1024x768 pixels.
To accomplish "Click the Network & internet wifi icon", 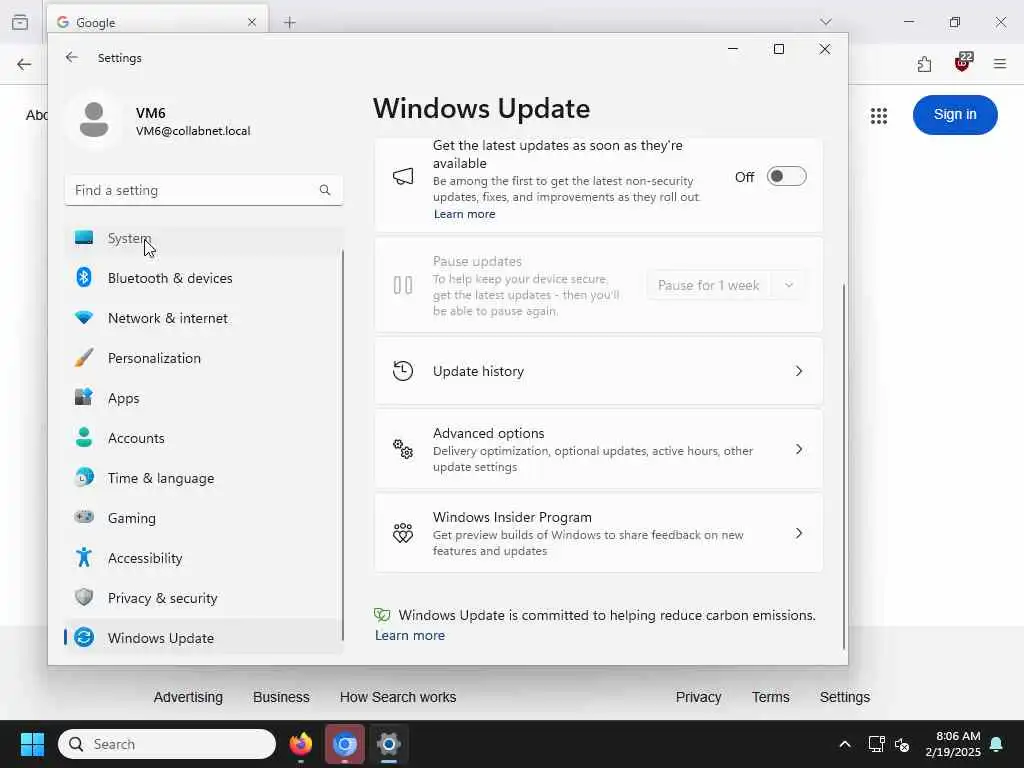I will point(84,318).
